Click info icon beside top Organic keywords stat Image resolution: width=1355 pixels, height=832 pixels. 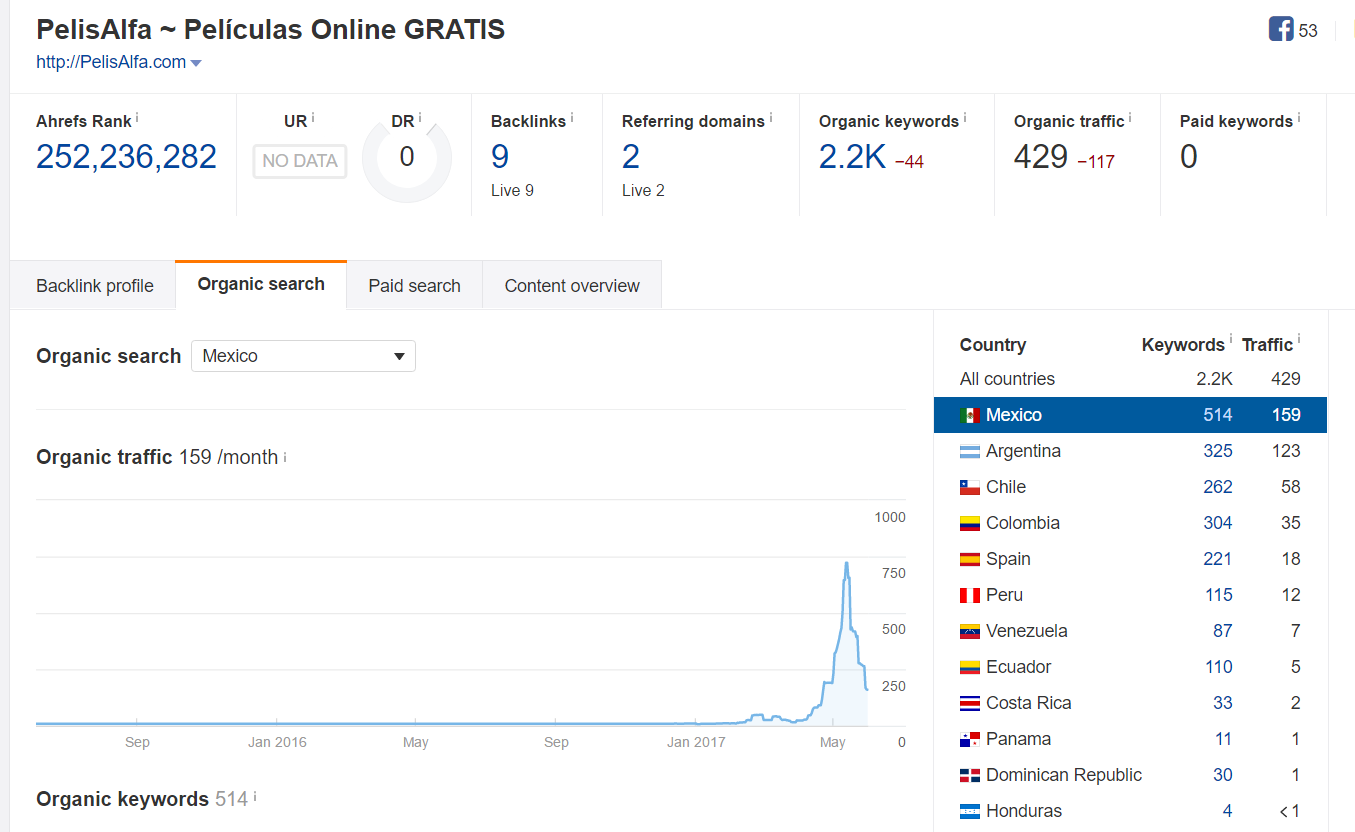point(965,118)
